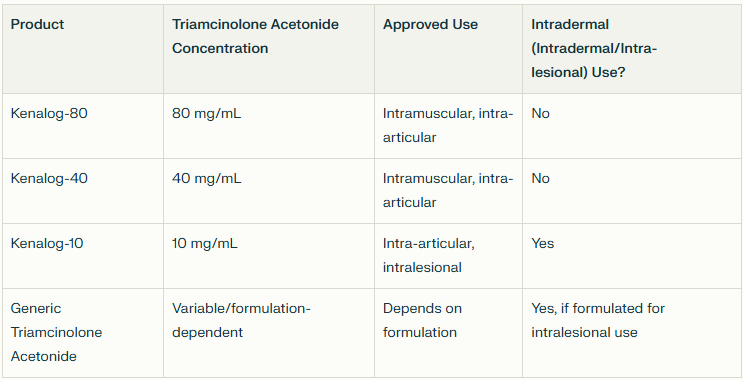
Task: Click Kenalog-40 Intramuscular, intra-articular cell
Action: [448, 191]
